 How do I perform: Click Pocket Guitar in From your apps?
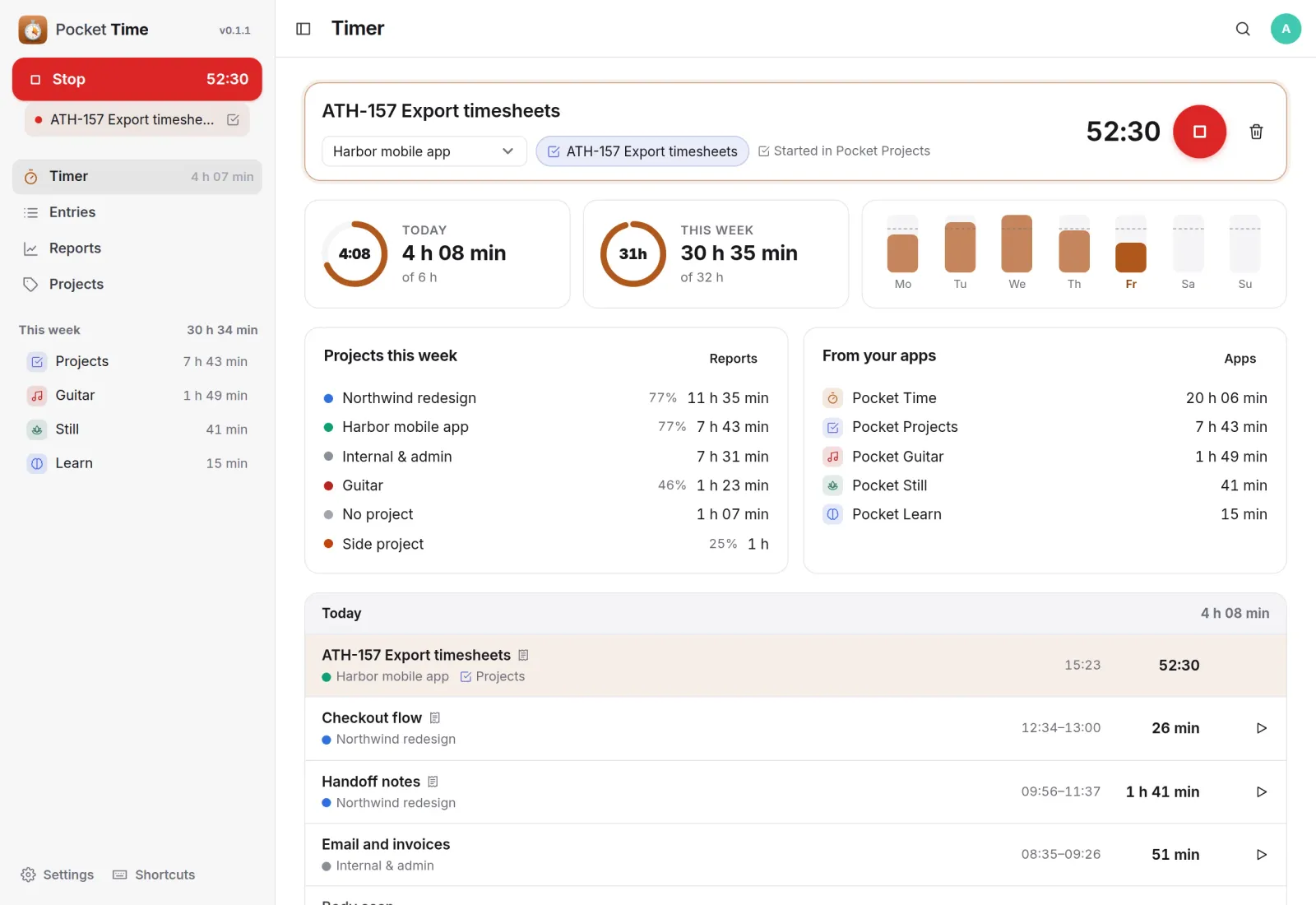[1045, 457]
